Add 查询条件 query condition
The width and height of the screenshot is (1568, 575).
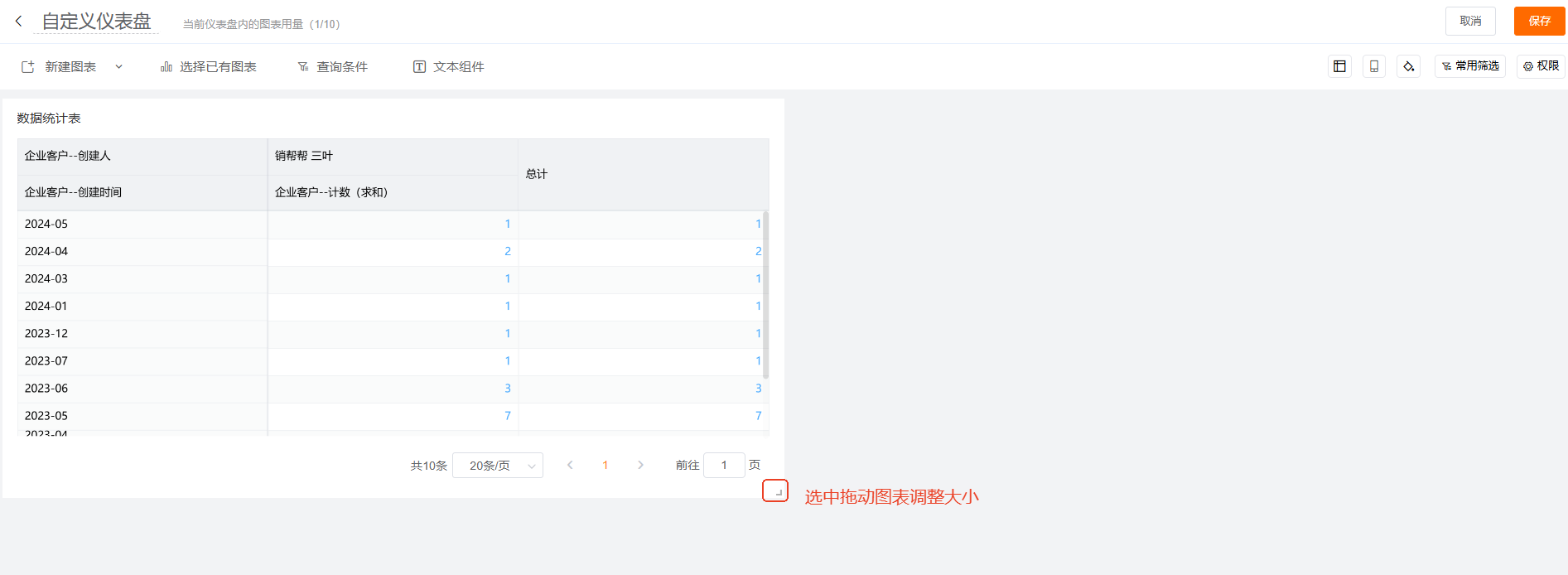333,67
